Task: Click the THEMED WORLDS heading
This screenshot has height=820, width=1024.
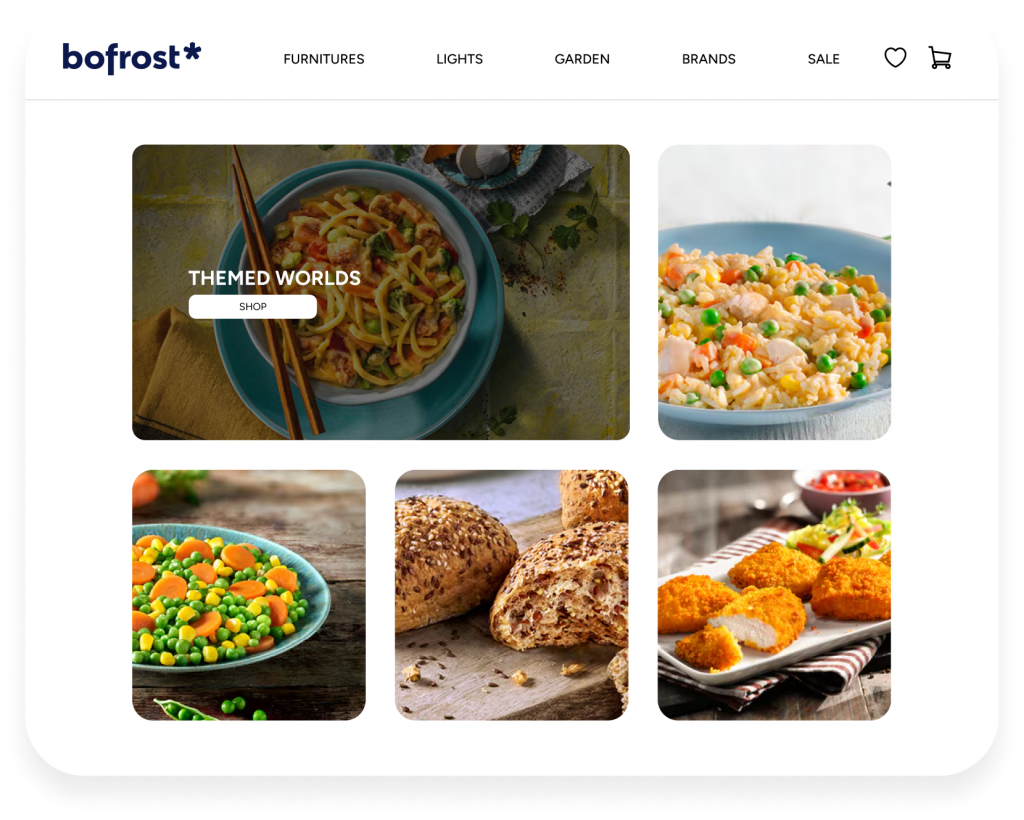Action: point(274,278)
